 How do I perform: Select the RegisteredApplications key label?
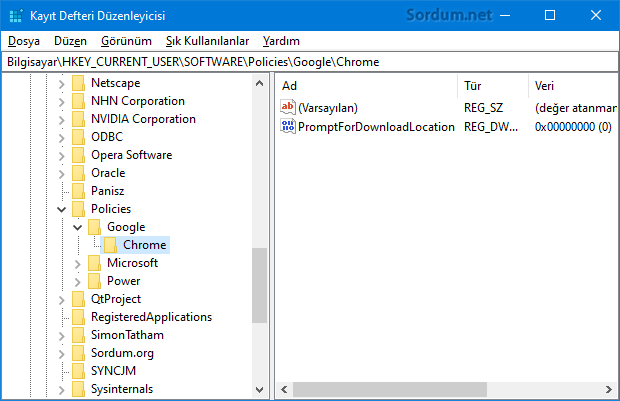pyautogui.click(x=151, y=317)
